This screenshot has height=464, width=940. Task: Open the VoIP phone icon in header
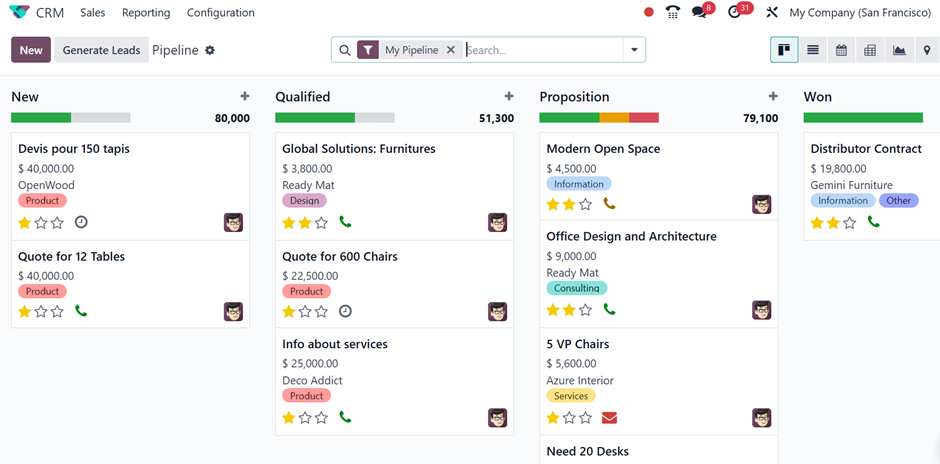coord(673,12)
